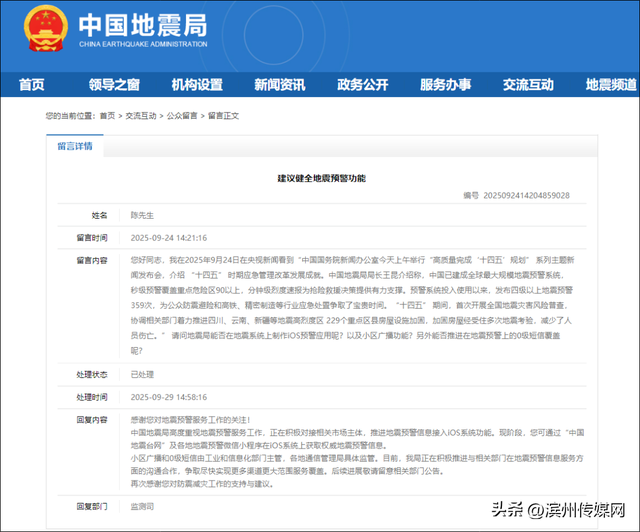Click the status value 已处理
The width and height of the screenshot is (640, 532).
click(142, 374)
